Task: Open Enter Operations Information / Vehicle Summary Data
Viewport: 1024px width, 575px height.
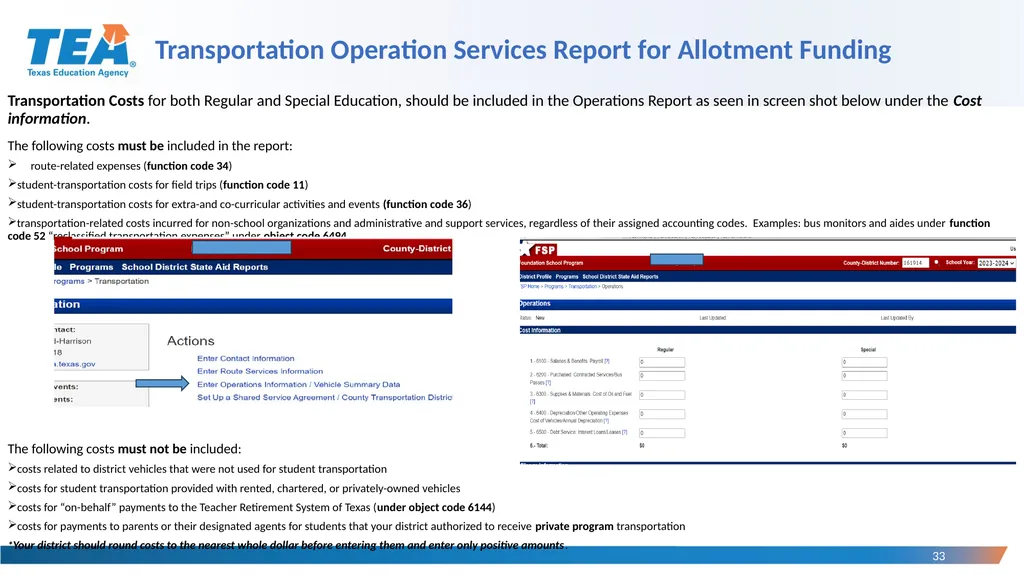Action: tap(298, 384)
